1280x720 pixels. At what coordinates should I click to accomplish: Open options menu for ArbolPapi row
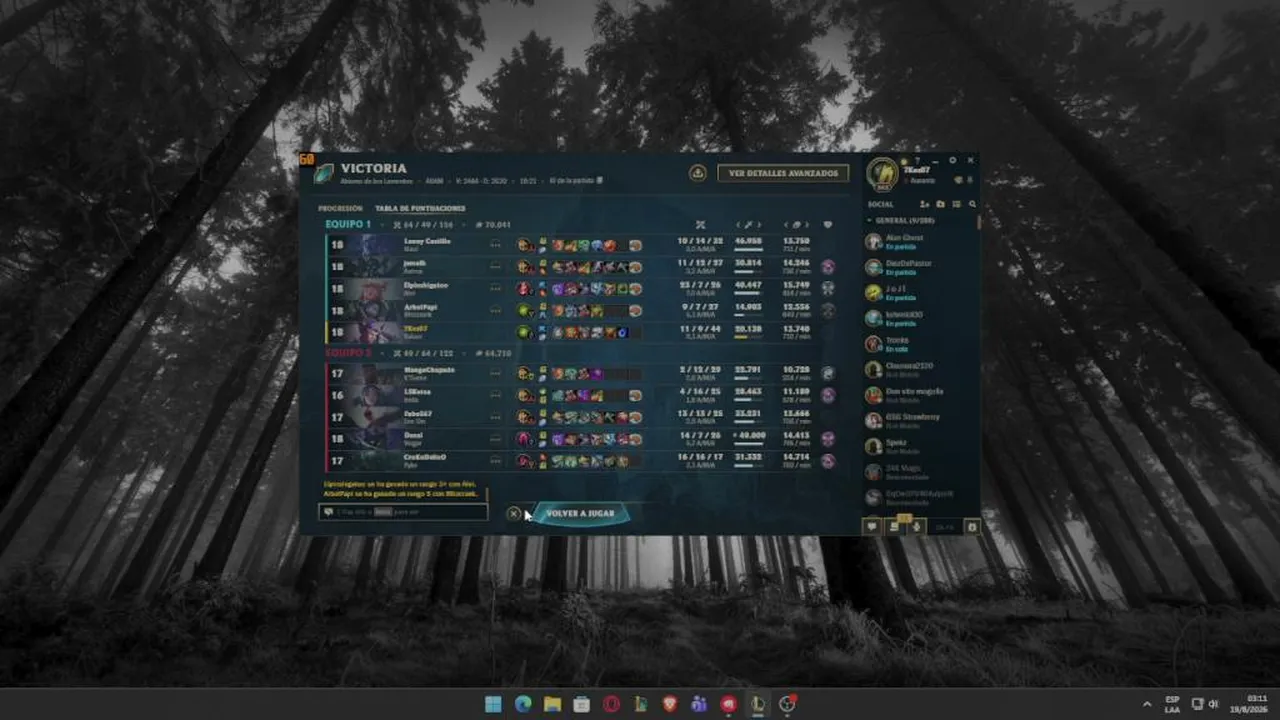(496, 310)
